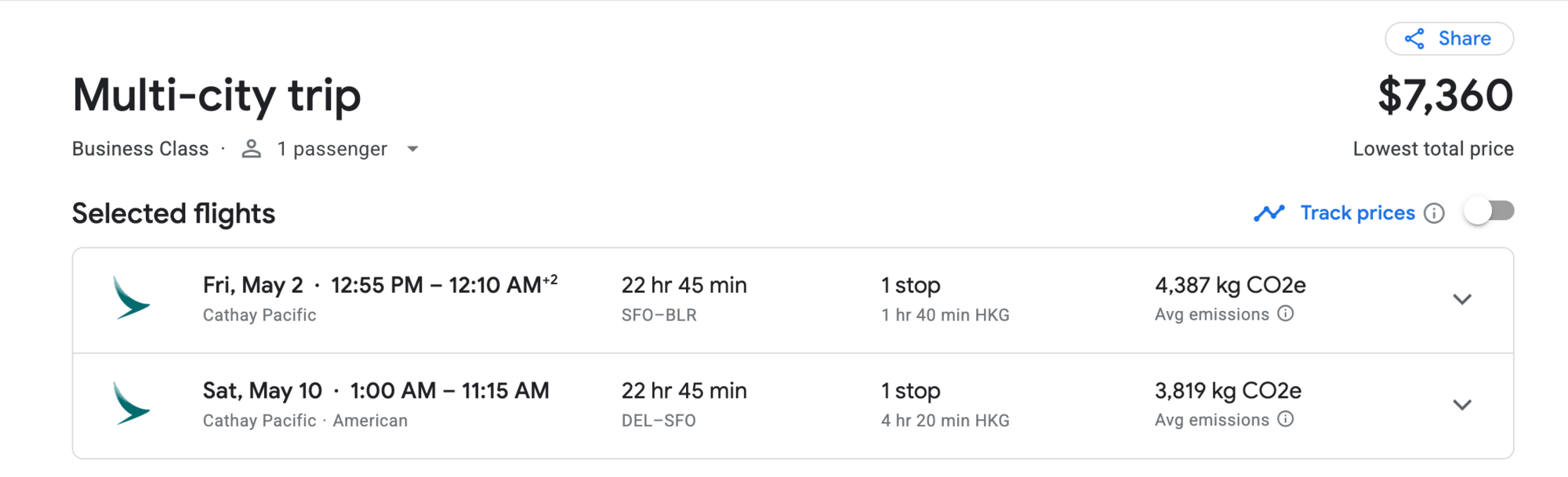
Task: Click emissions info icon for 3,819 kg flight
Action: click(1286, 419)
